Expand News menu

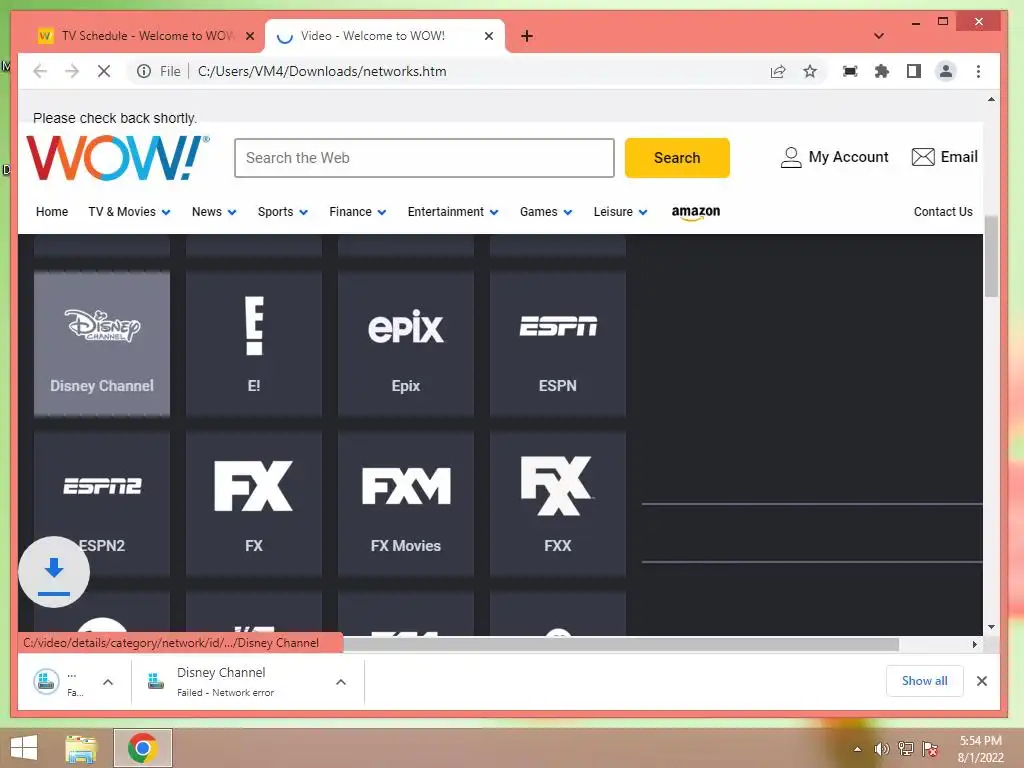click(214, 212)
